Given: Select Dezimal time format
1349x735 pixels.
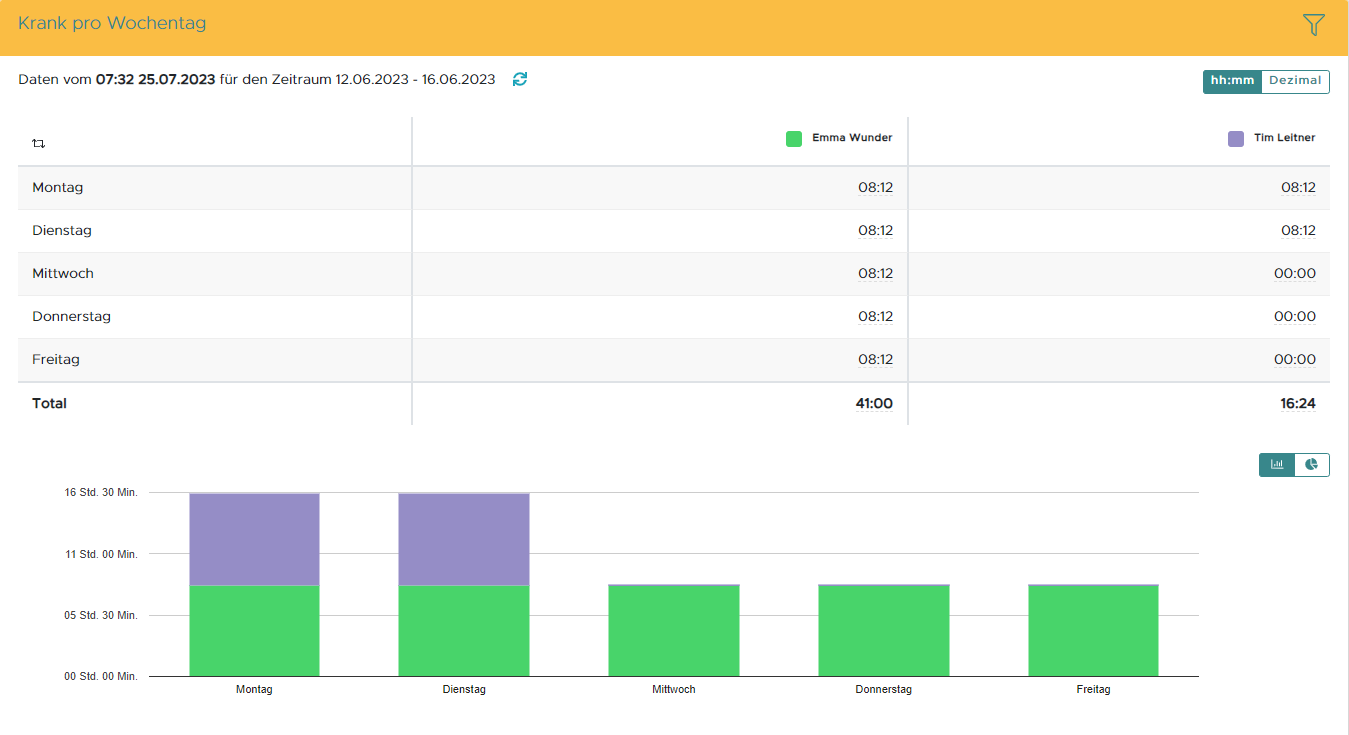Looking at the screenshot, I should coord(1295,81).
